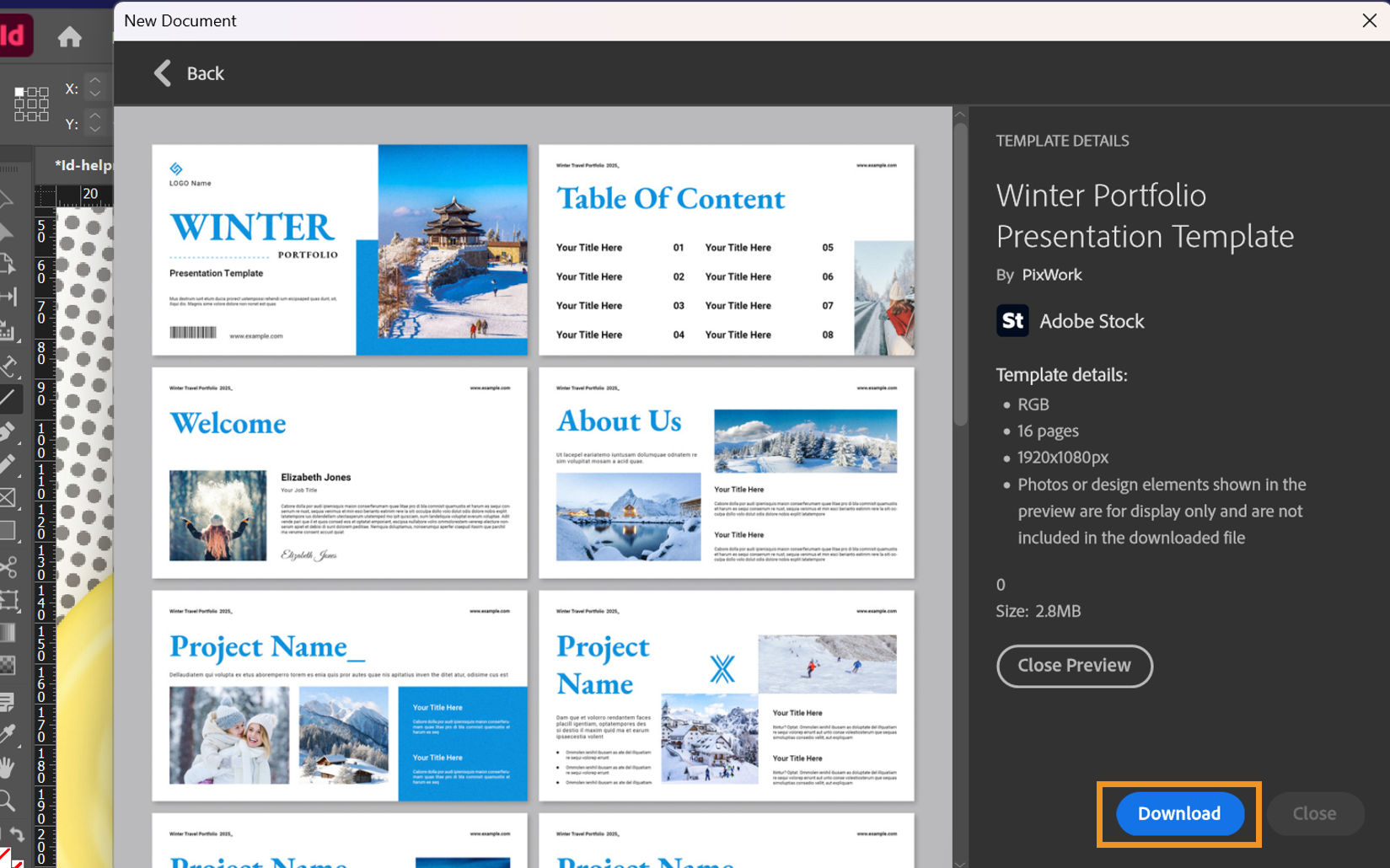Select the Direct Selection tool
1390x868 pixels.
(x=7, y=231)
